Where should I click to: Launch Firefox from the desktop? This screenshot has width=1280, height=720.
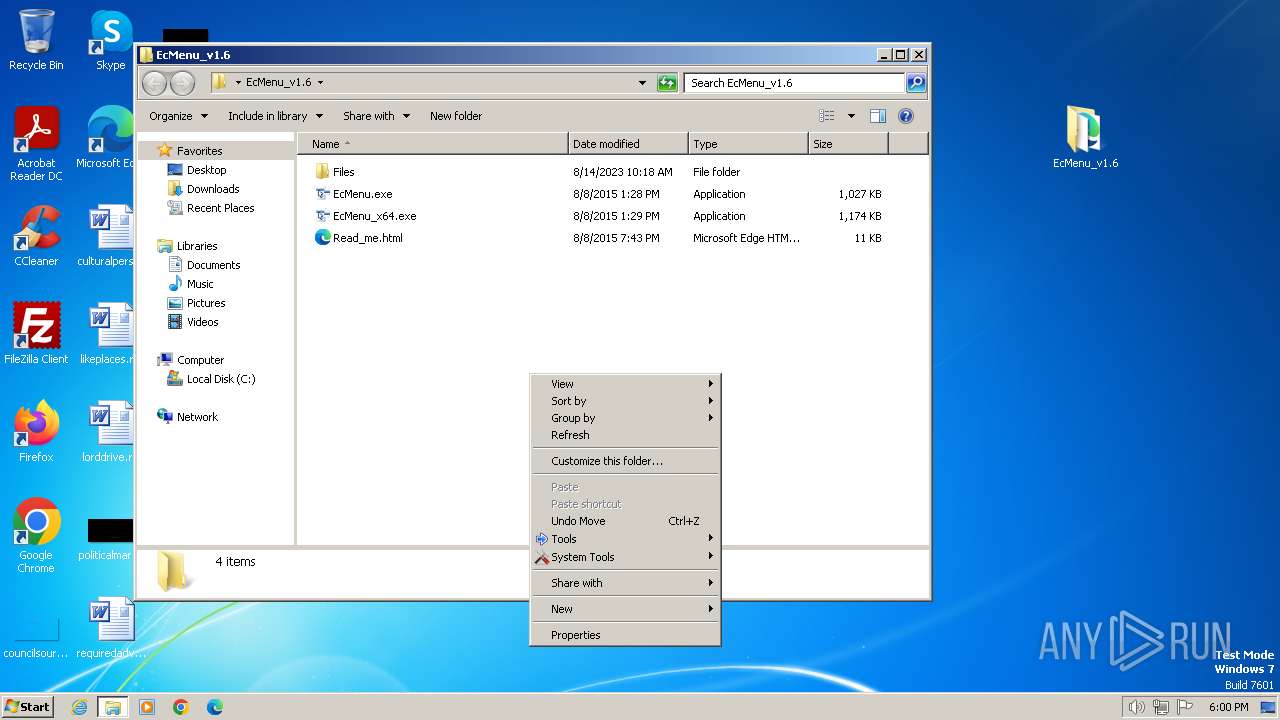[36, 431]
